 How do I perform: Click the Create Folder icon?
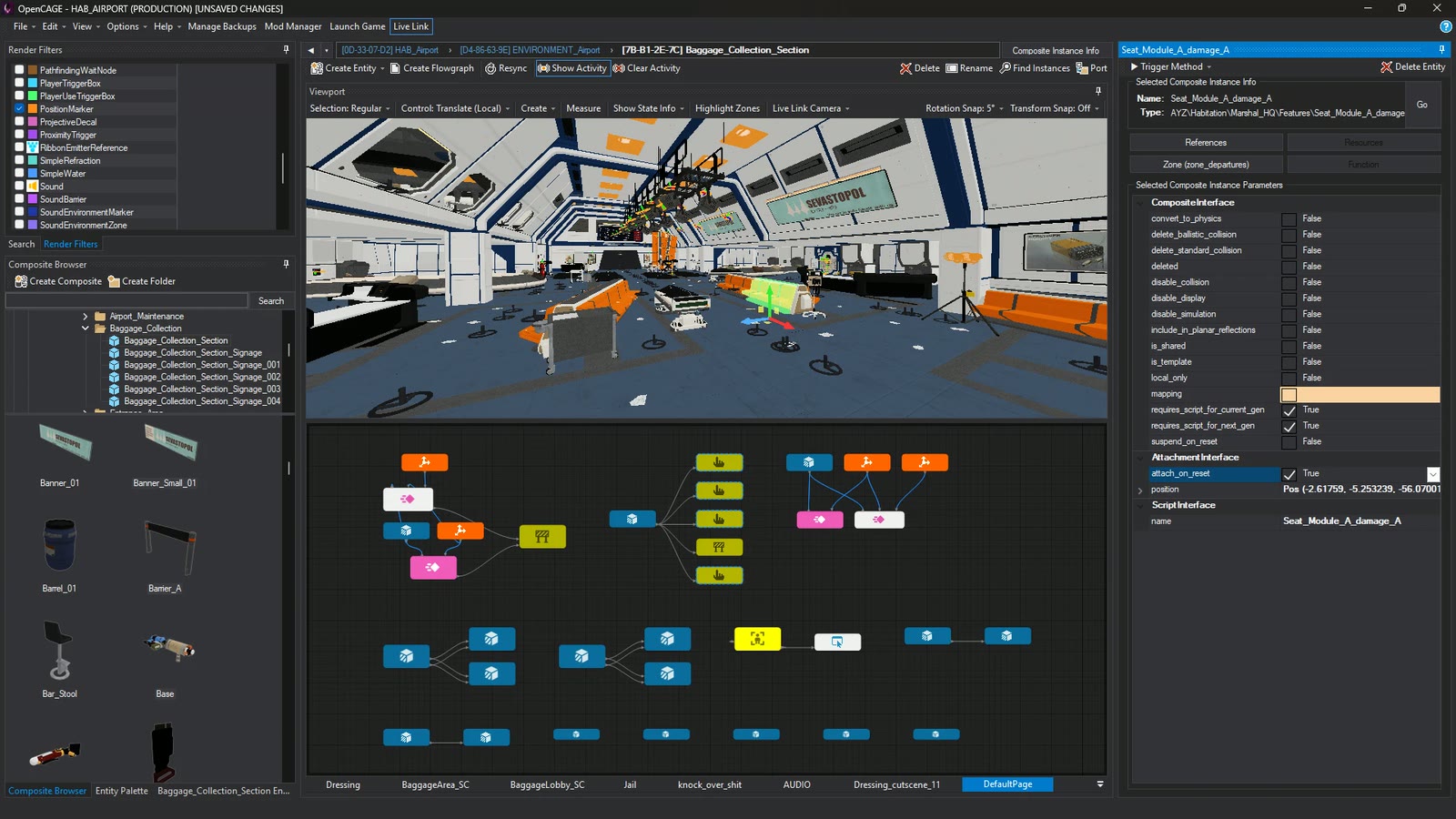114,281
